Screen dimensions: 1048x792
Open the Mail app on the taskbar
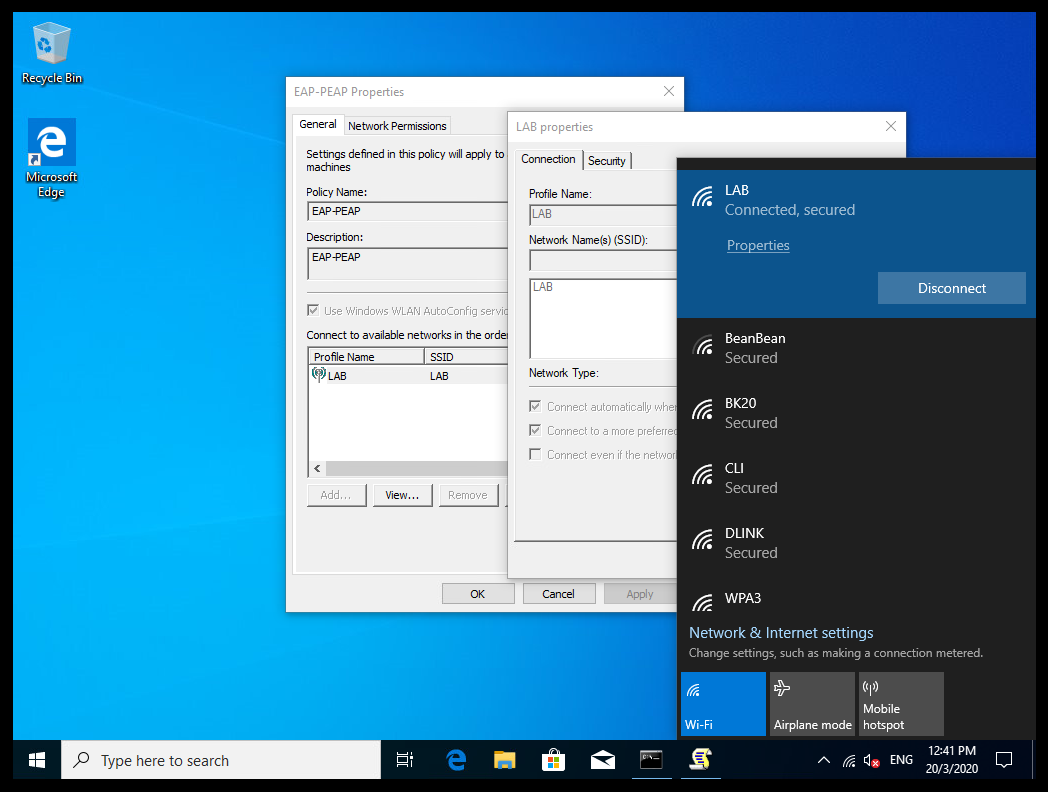pos(602,760)
